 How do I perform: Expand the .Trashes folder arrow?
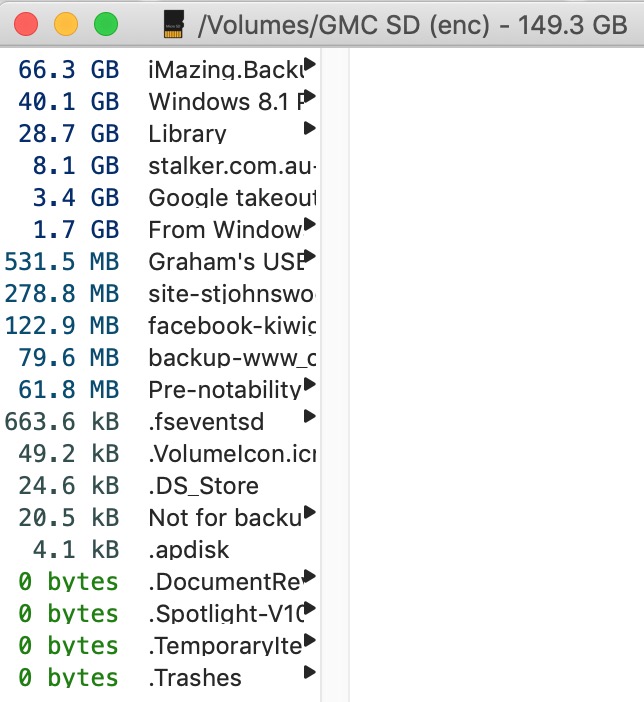[310, 673]
